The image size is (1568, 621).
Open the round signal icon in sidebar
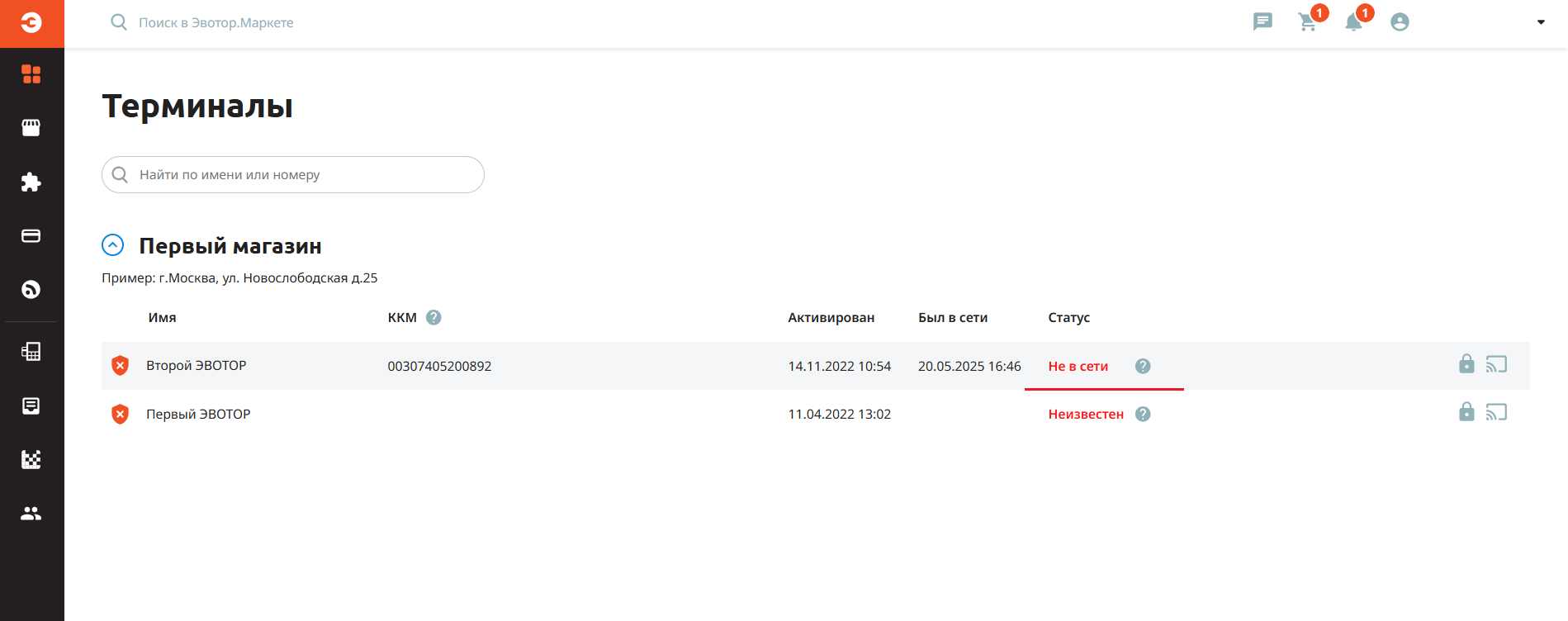click(31, 289)
